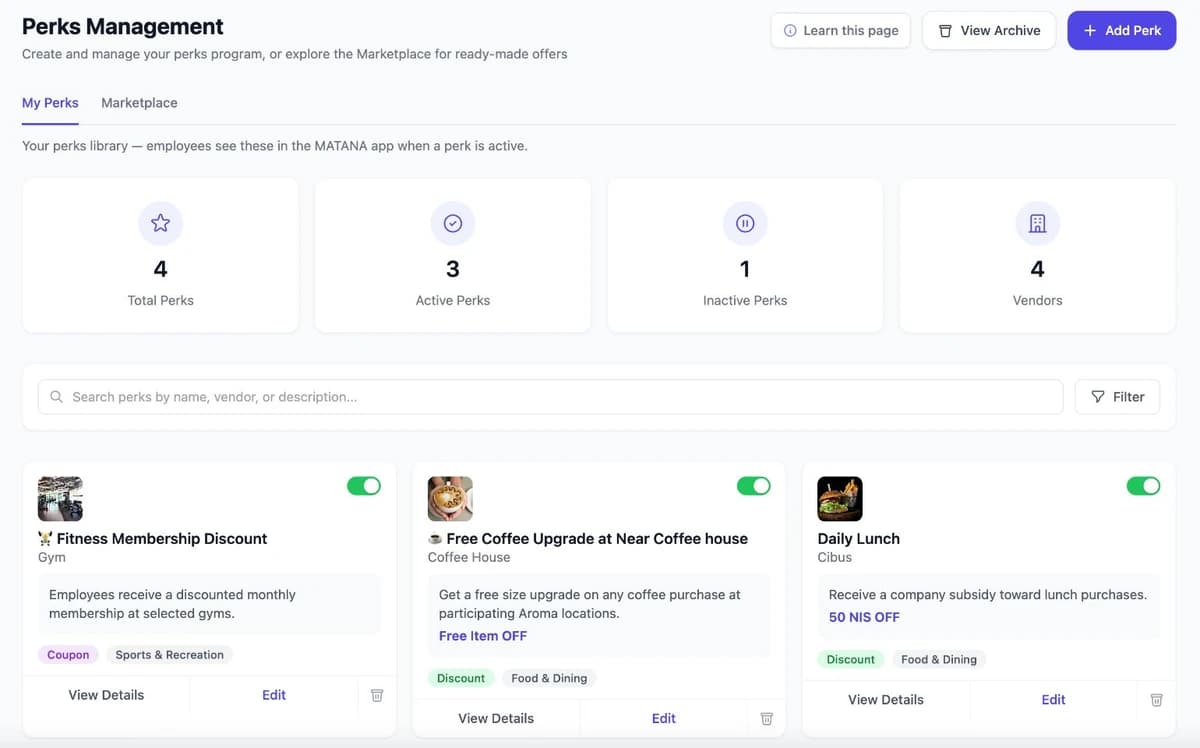Click the Discount tag on Daily Lunch
The height and width of the screenshot is (748, 1200).
pyautogui.click(x=851, y=659)
